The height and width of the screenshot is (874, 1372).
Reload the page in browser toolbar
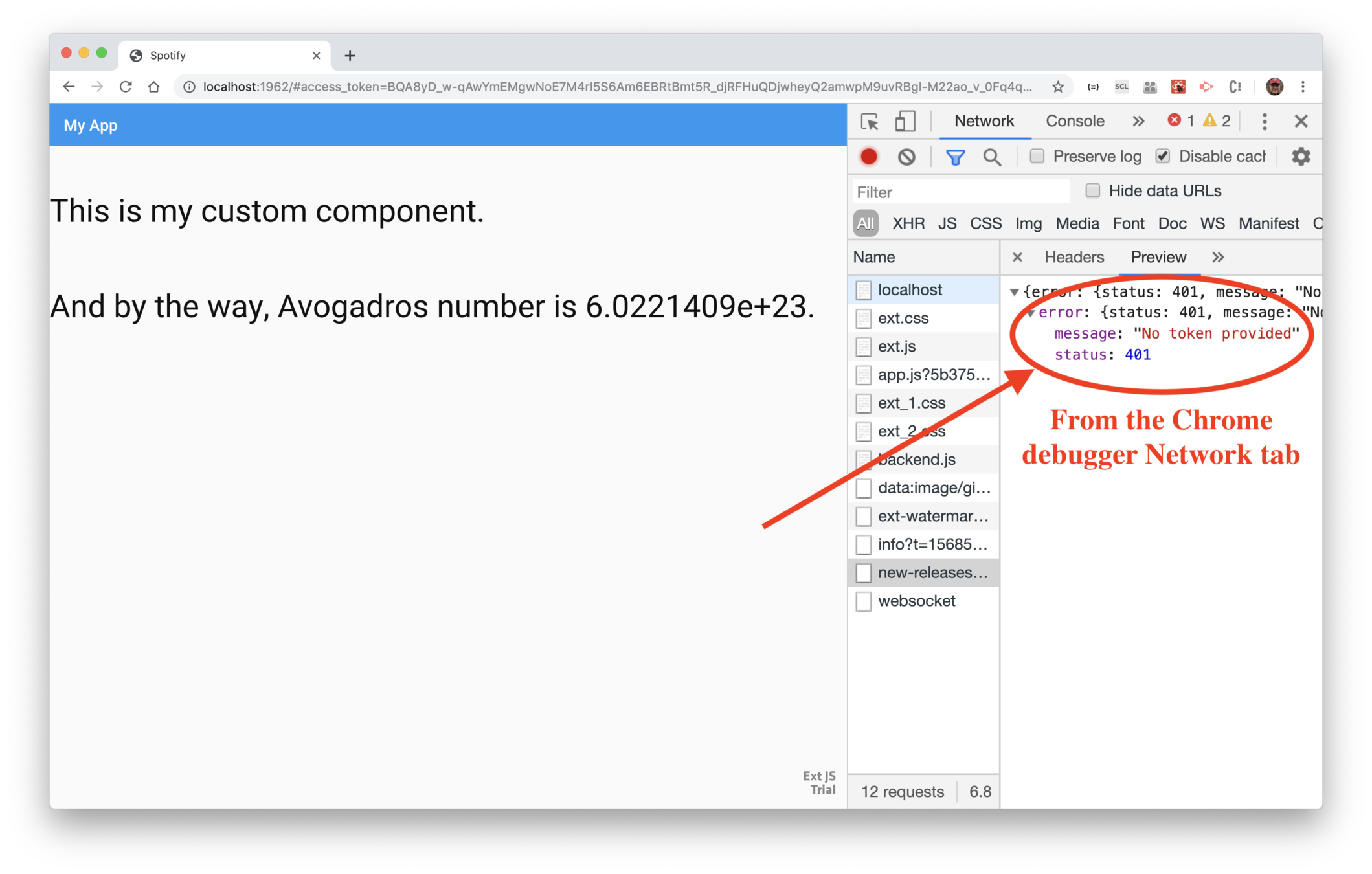pyautogui.click(x=126, y=87)
